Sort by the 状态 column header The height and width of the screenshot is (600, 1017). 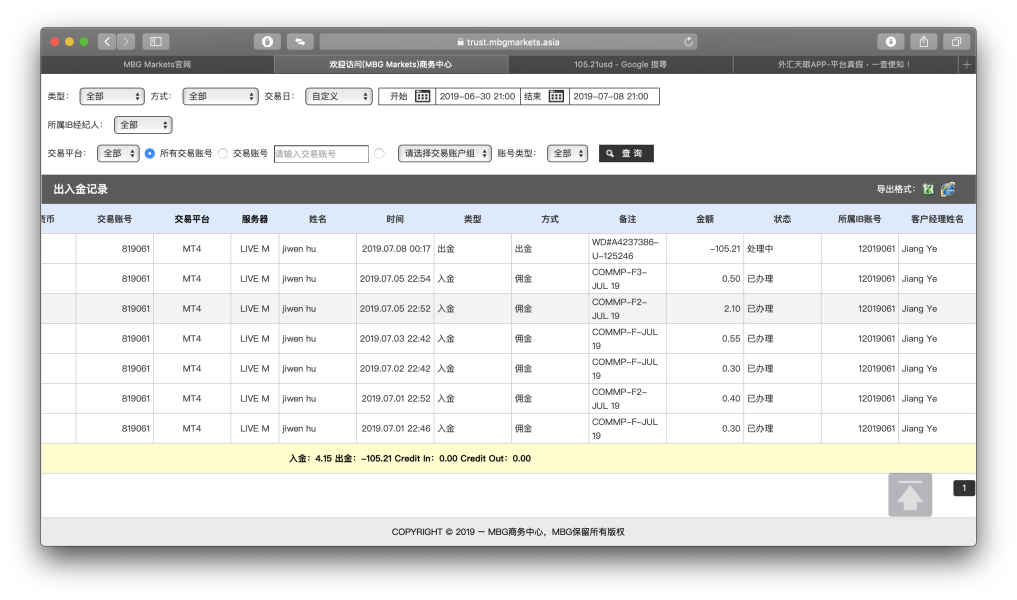(x=782, y=219)
